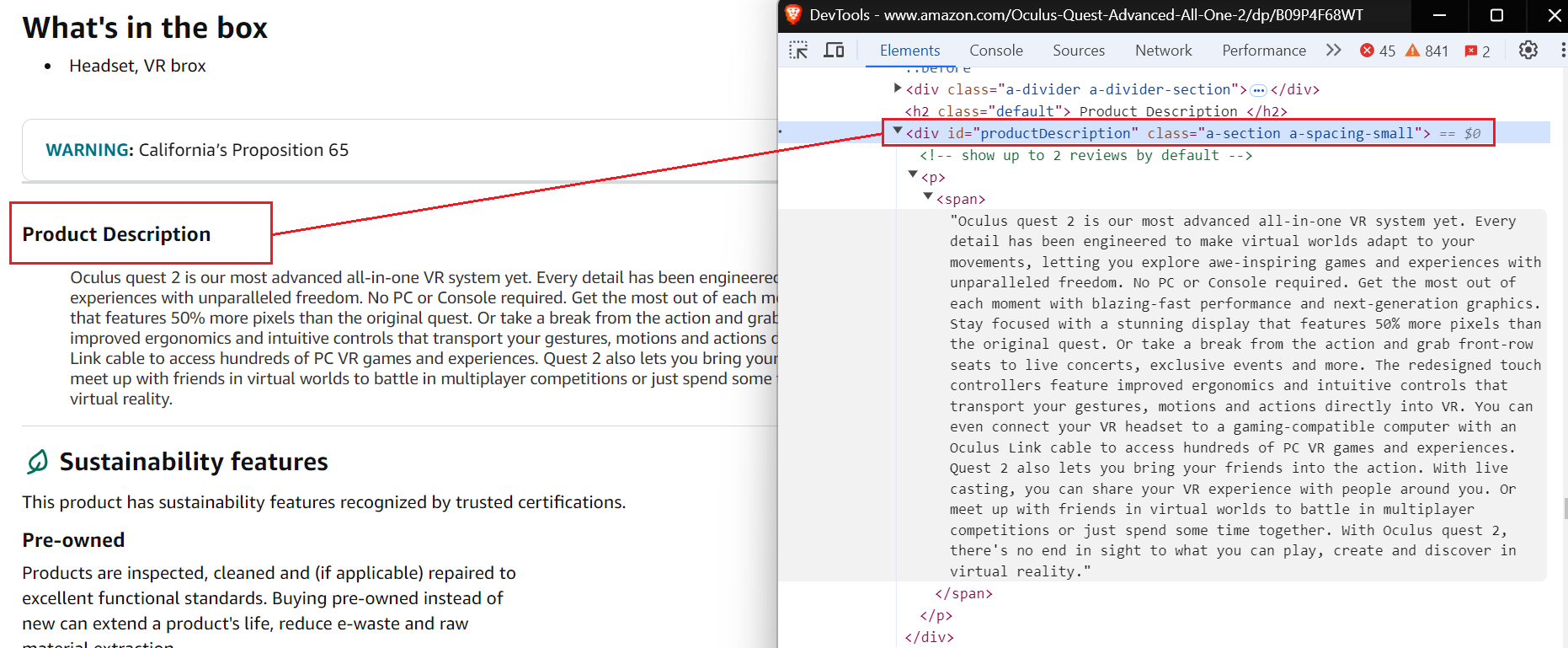Image resolution: width=1568 pixels, height=648 pixels.
Task: Expand the a-divider-section div node
Action: pos(897,88)
